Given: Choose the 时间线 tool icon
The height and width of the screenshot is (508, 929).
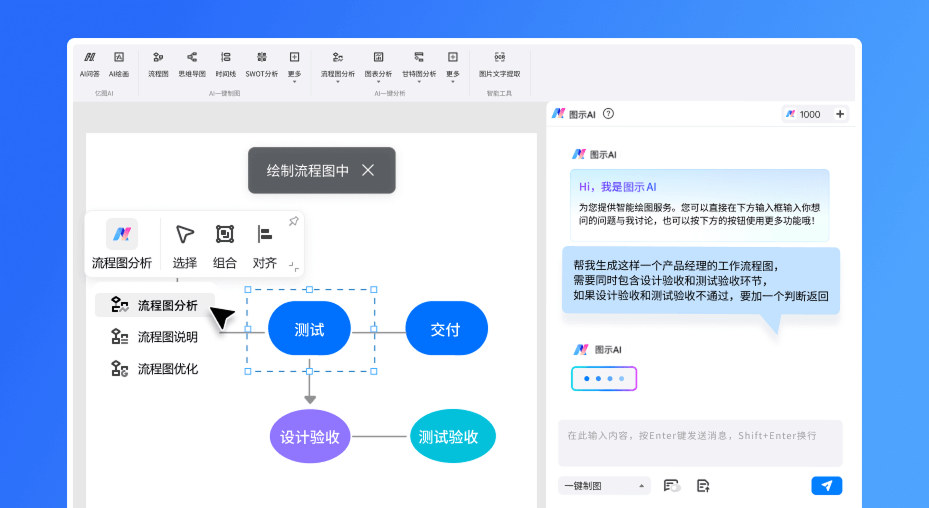Looking at the screenshot, I should click(x=226, y=63).
